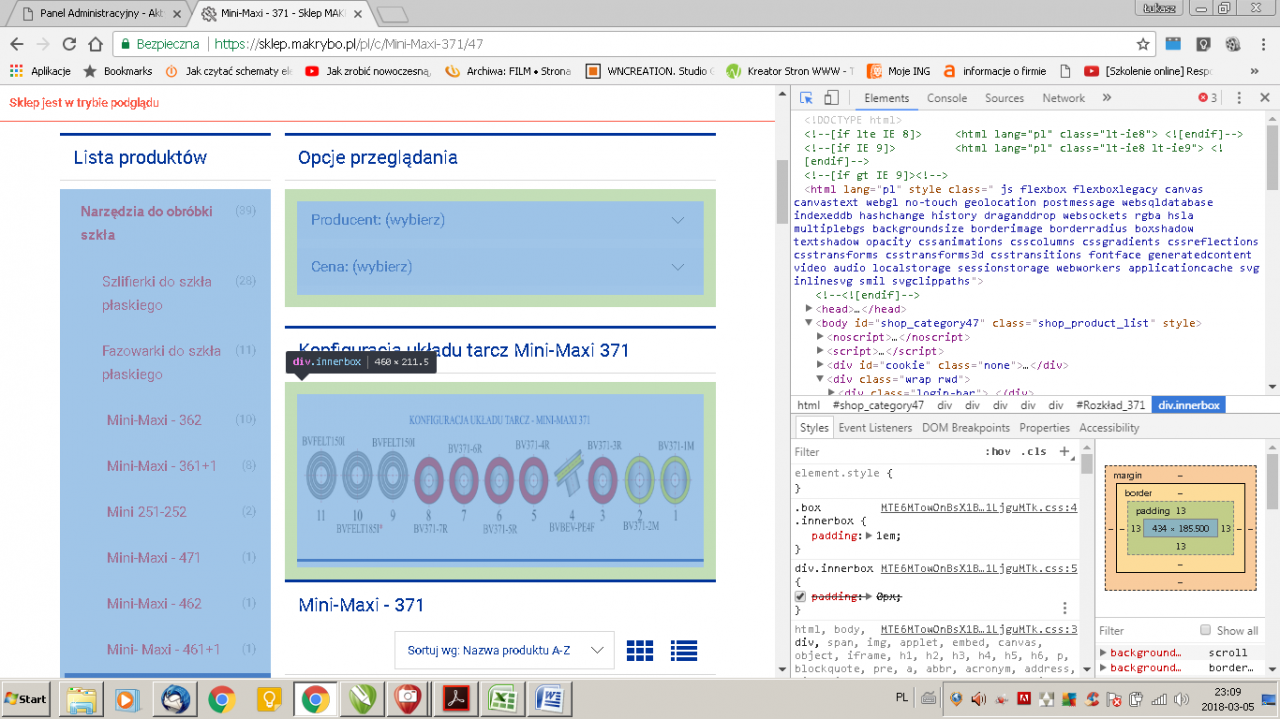Image resolution: width=1280 pixels, height=719 pixels.
Task: Expand the Cena filter dropdown
Action: point(498,267)
